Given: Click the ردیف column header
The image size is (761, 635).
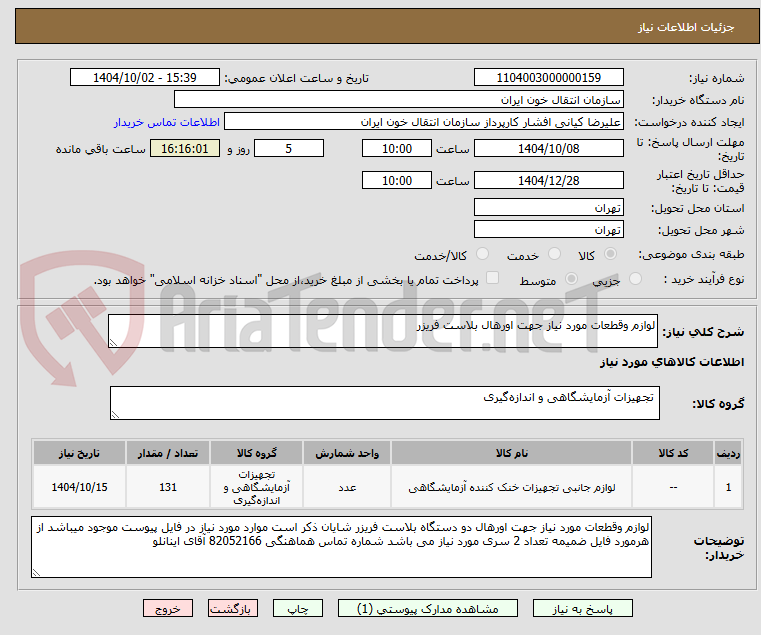Looking at the screenshot, I should 728,453.
